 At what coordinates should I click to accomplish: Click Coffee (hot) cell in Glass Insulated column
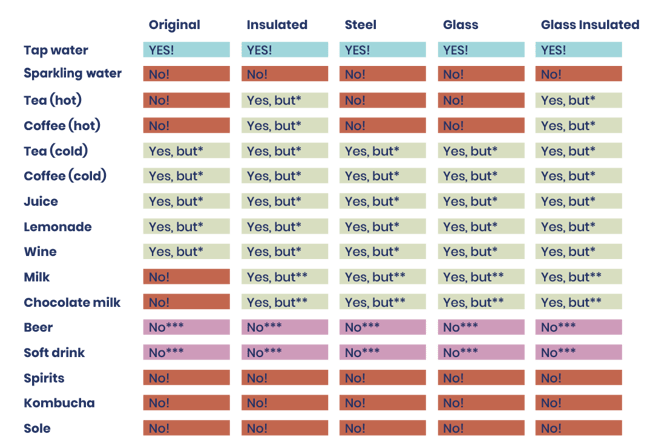[580, 125]
